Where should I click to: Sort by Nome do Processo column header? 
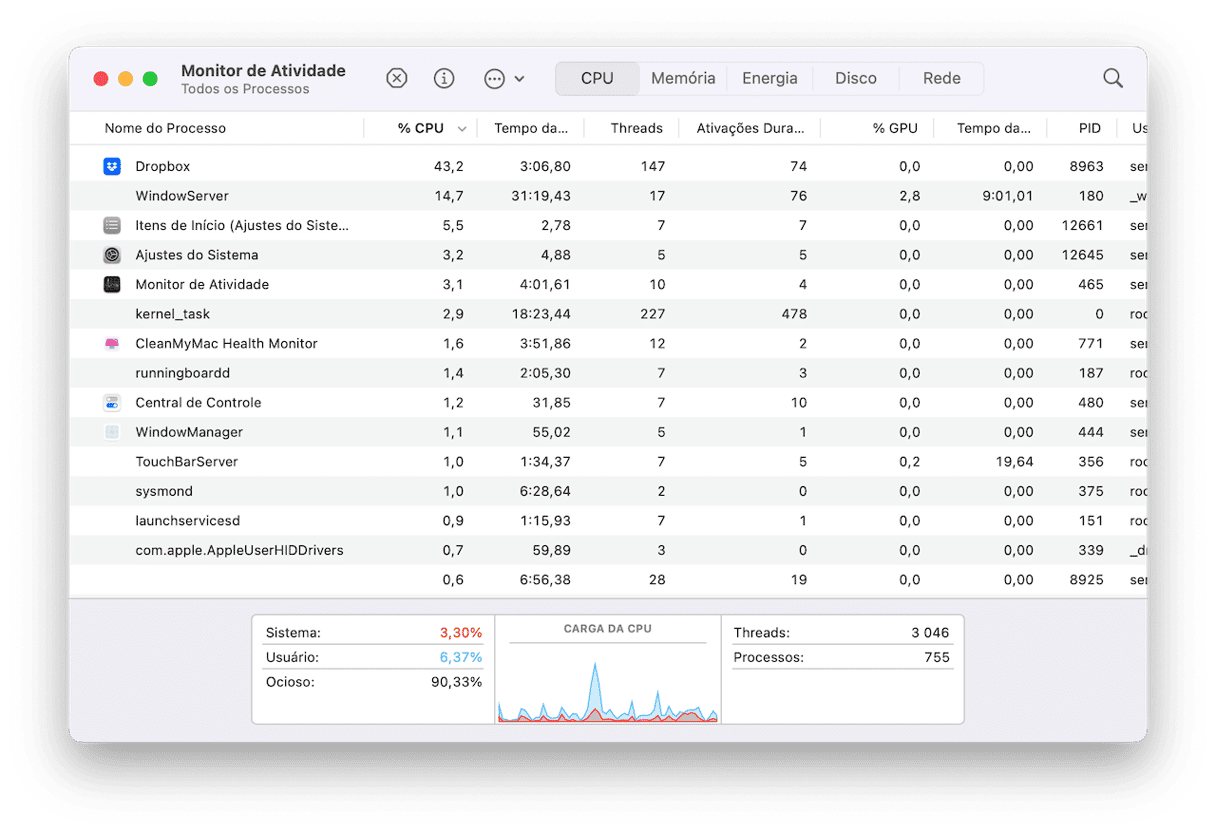165,128
